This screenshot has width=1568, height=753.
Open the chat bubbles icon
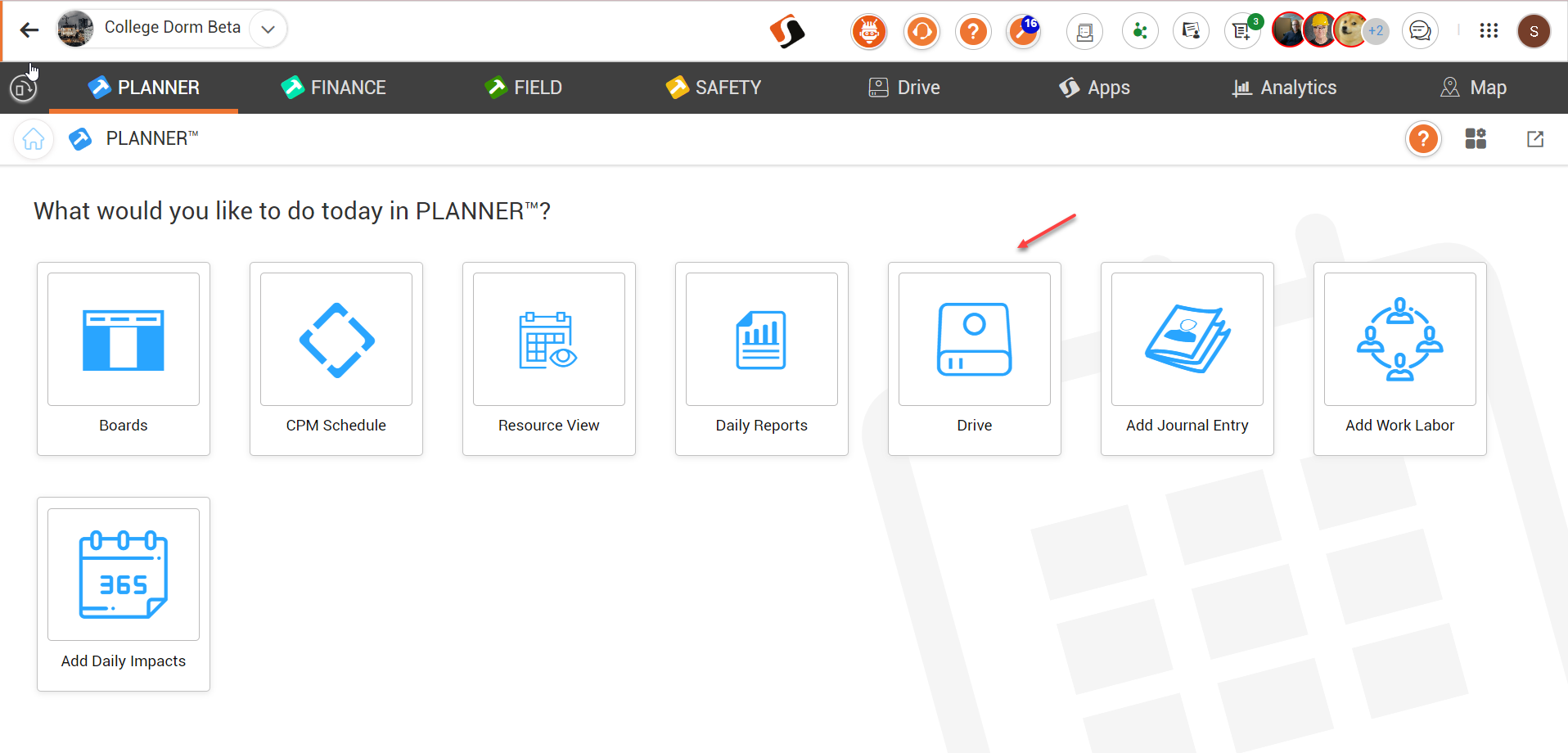pyautogui.click(x=1420, y=32)
